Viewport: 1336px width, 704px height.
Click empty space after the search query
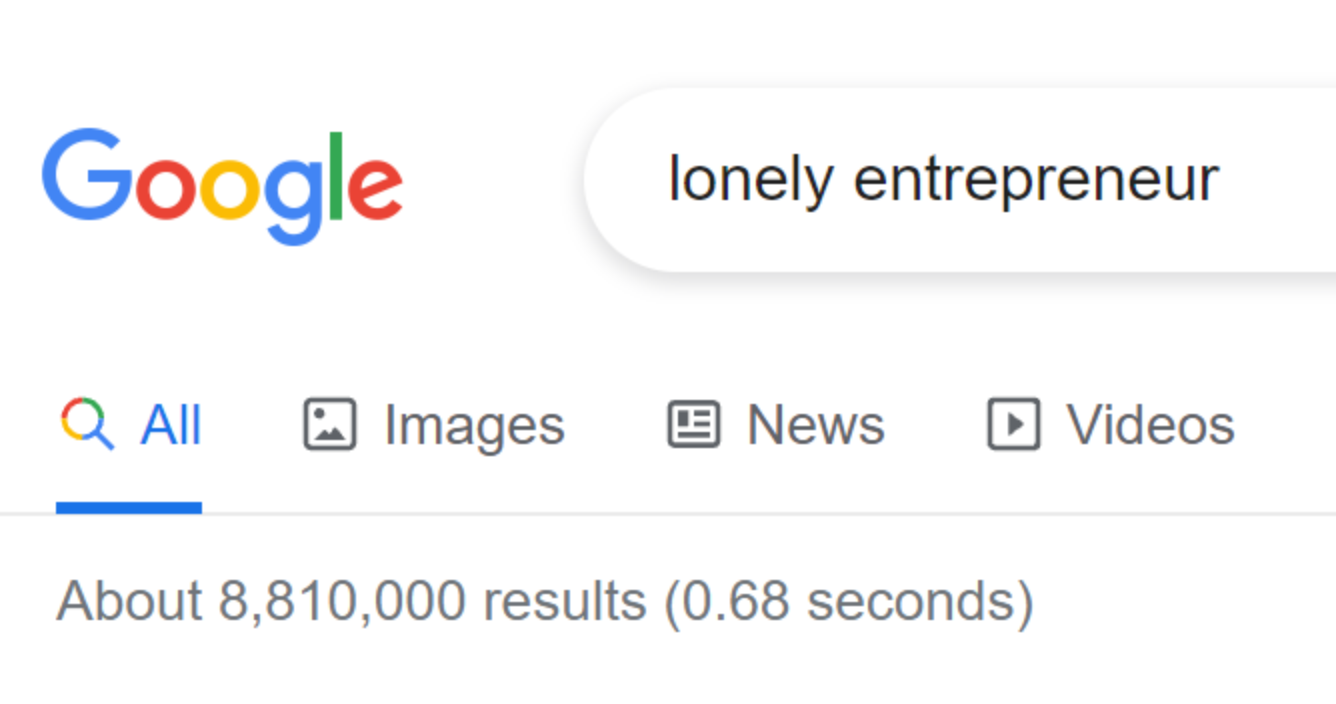1280,181
